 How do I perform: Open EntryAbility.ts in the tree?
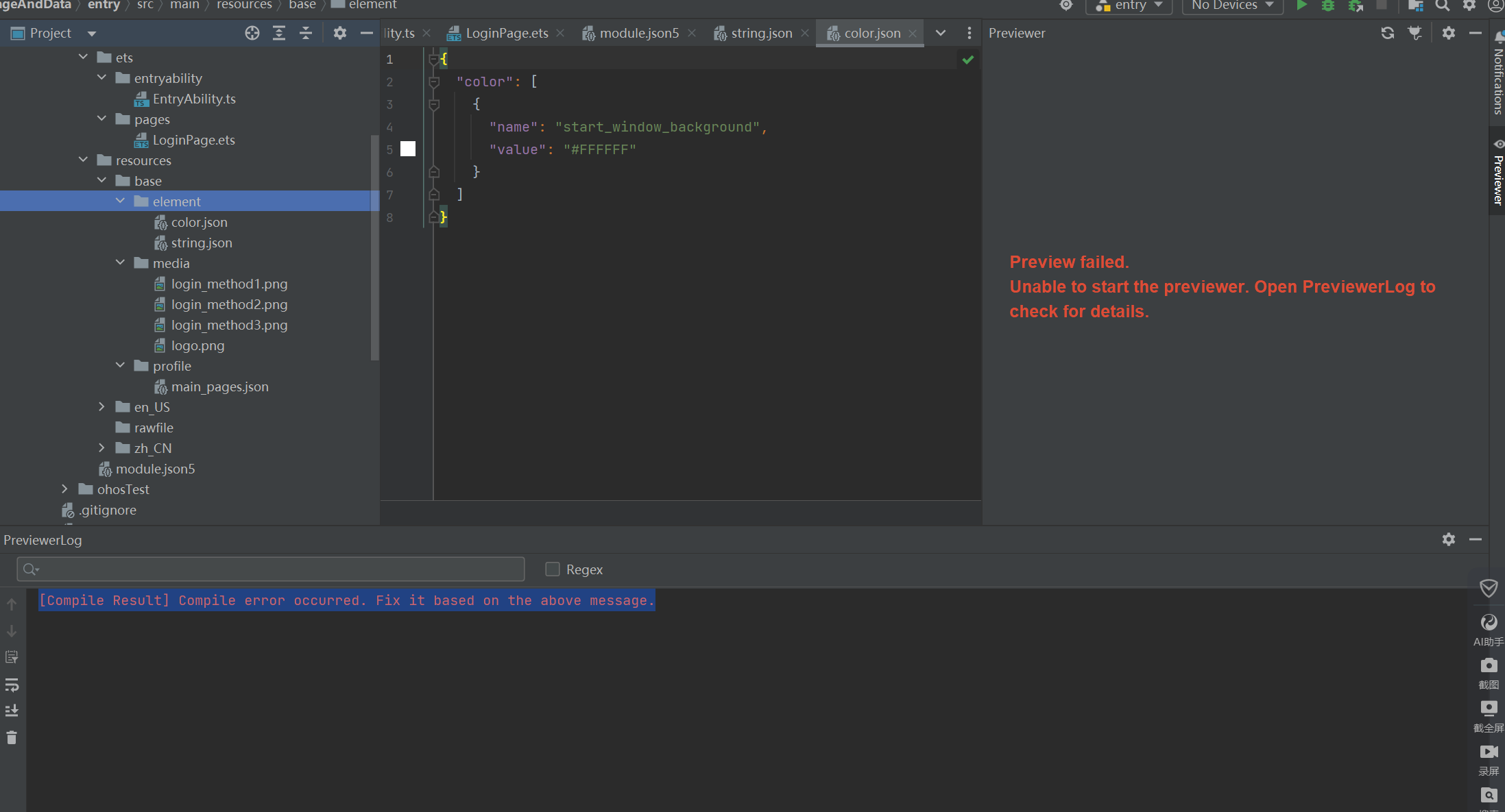coord(194,99)
